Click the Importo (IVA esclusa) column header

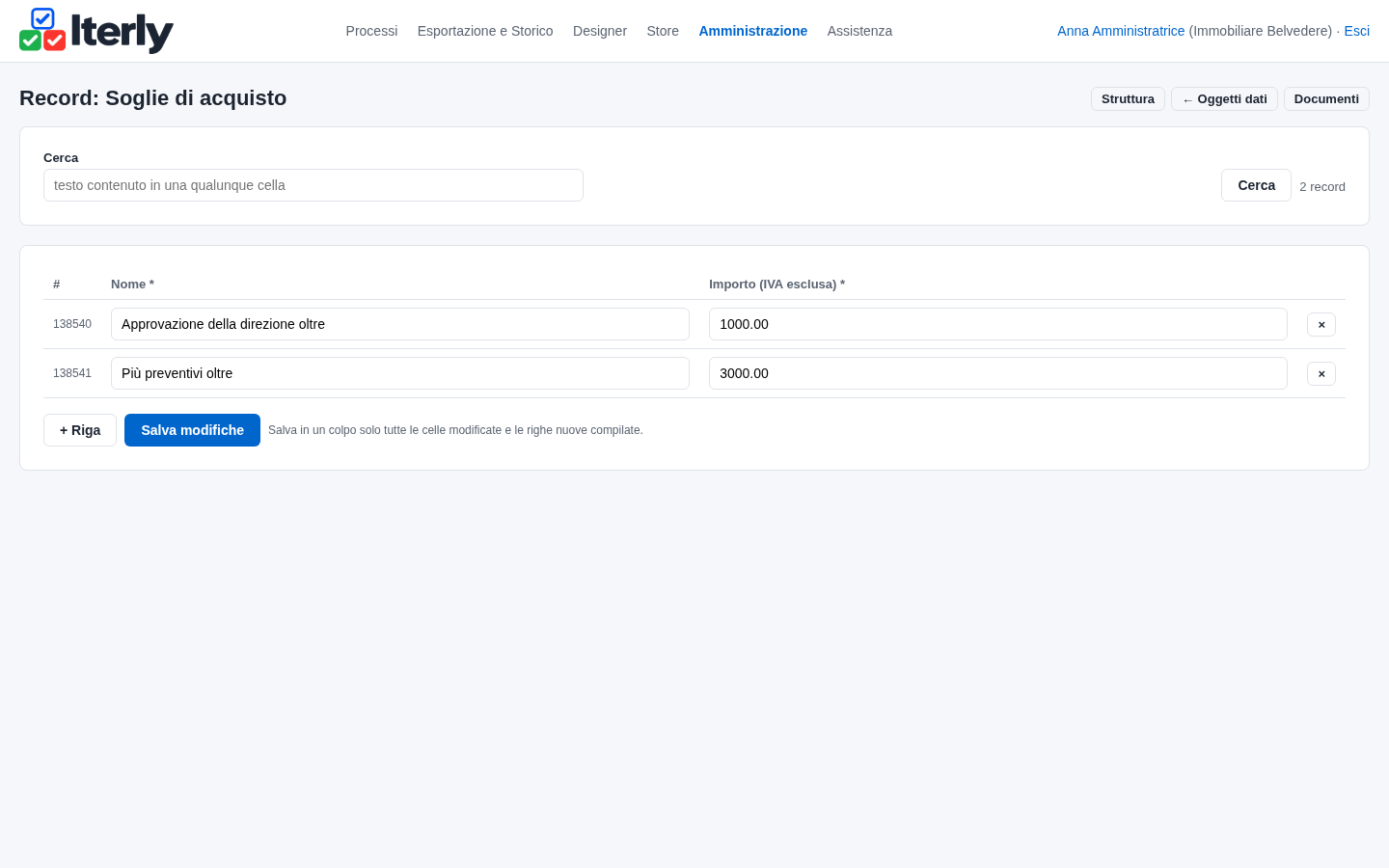[776, 285]
